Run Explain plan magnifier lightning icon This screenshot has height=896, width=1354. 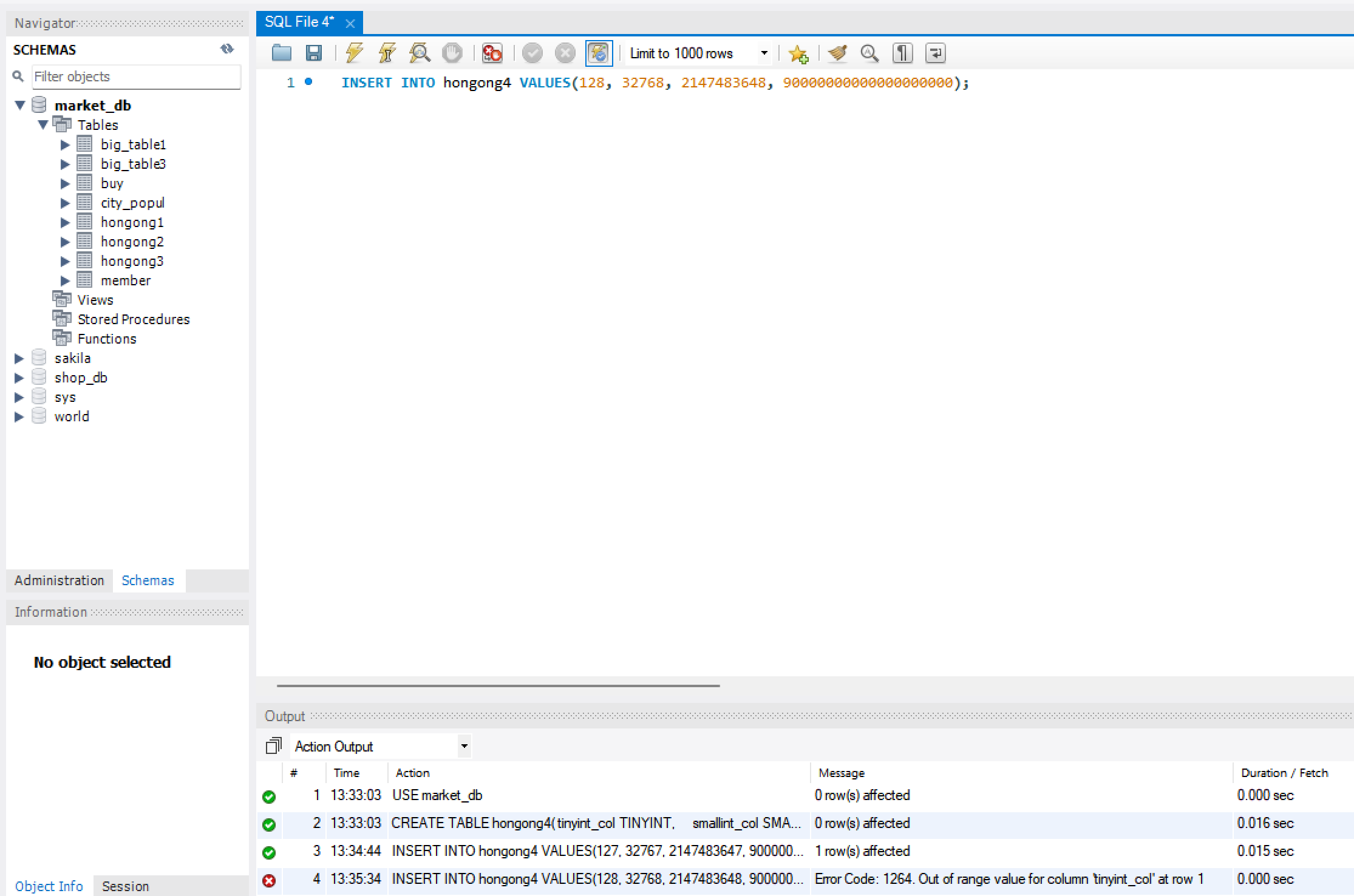pos(420,53)
